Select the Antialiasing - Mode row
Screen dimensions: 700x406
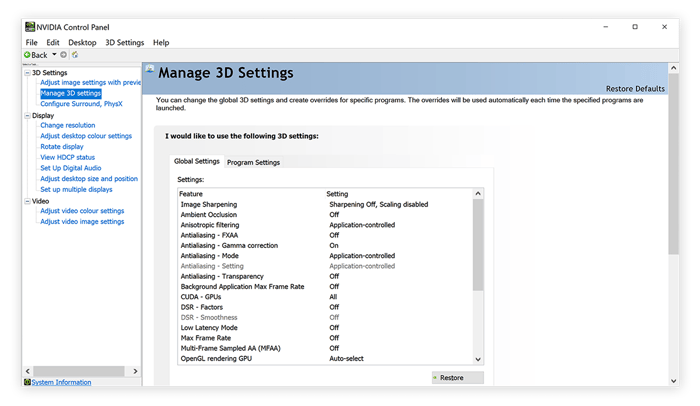coord(325,255)
